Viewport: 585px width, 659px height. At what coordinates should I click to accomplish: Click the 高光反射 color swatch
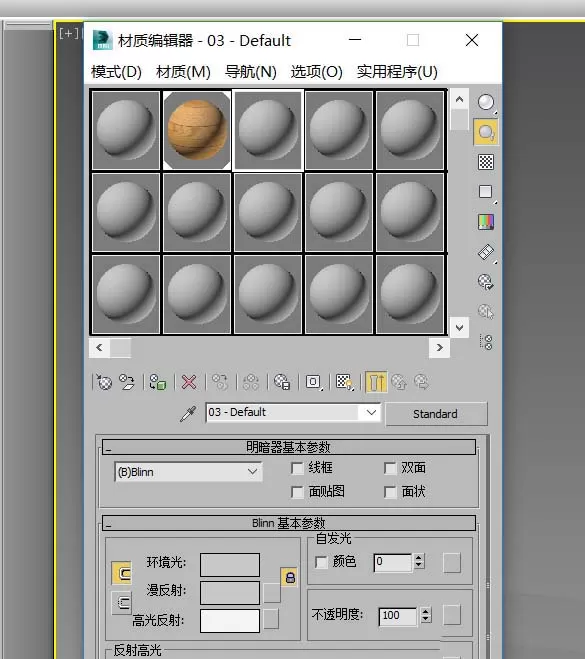[230, 621]
